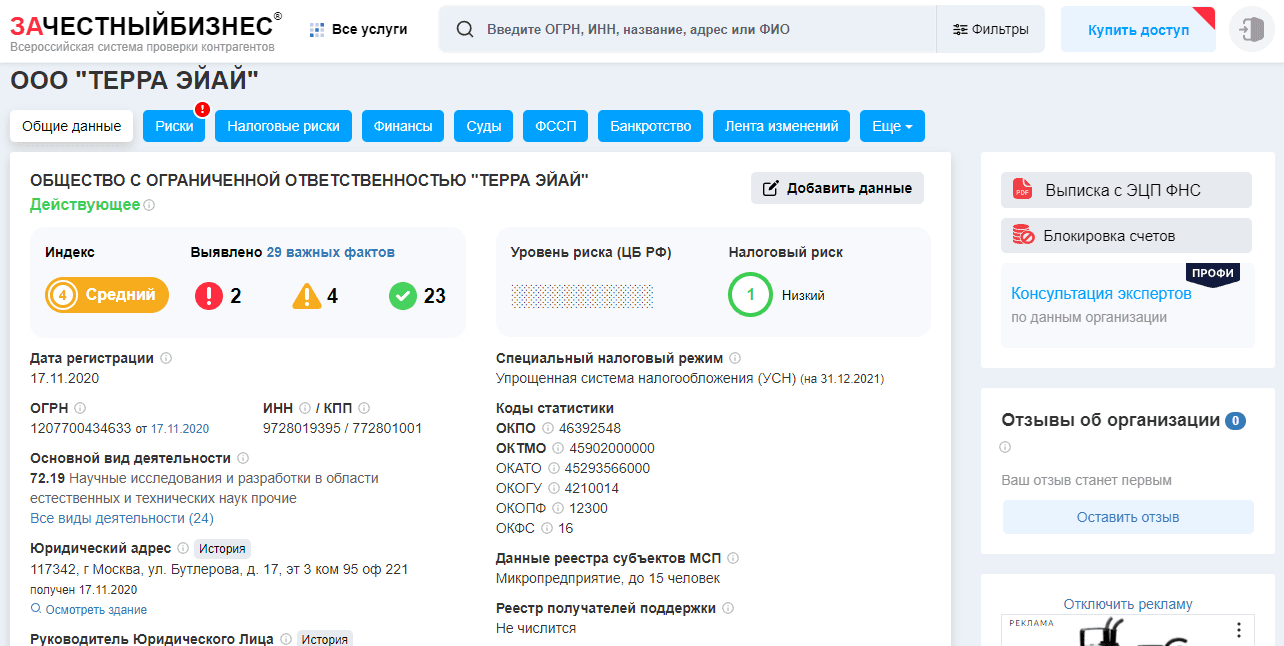Click the pencil icon on "Добавить данные"

[772, 188]
